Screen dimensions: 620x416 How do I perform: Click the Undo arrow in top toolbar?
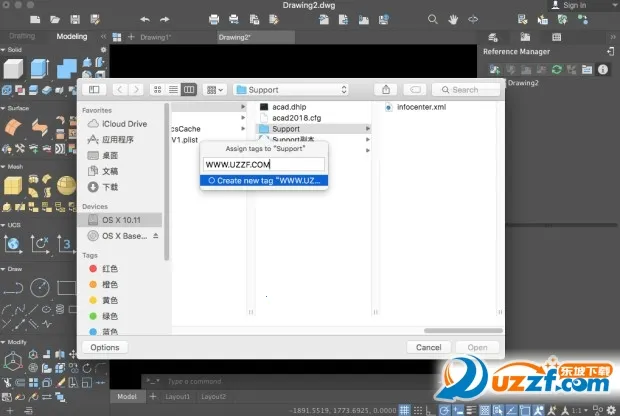tap(145, 19)
